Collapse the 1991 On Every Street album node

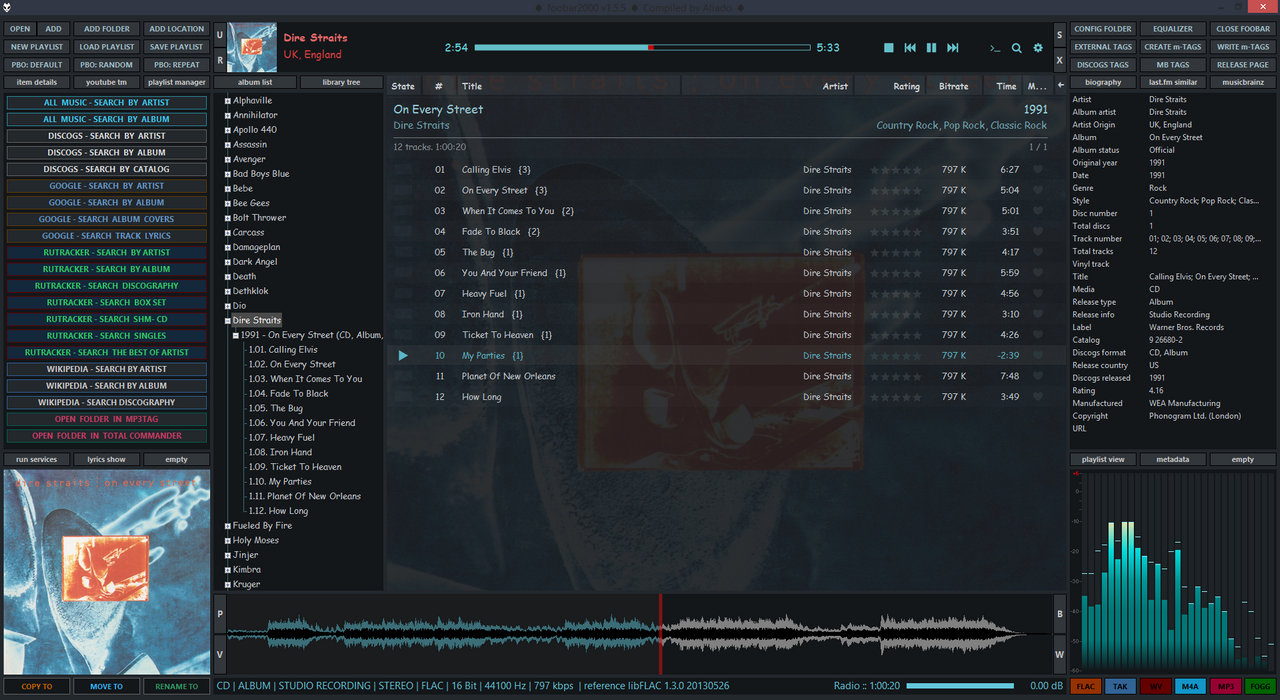[236, 336]
